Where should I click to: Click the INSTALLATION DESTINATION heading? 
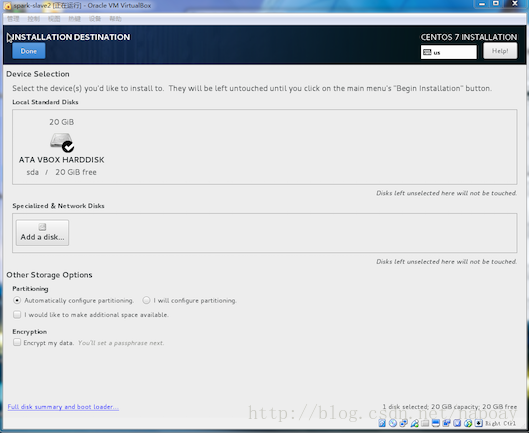[72, 37]
